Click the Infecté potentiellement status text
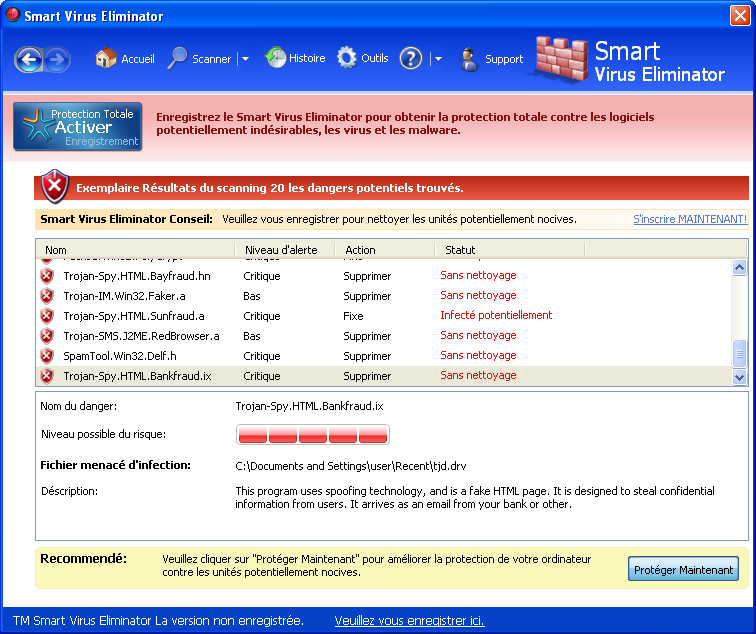756x634 pixels. 496,315
